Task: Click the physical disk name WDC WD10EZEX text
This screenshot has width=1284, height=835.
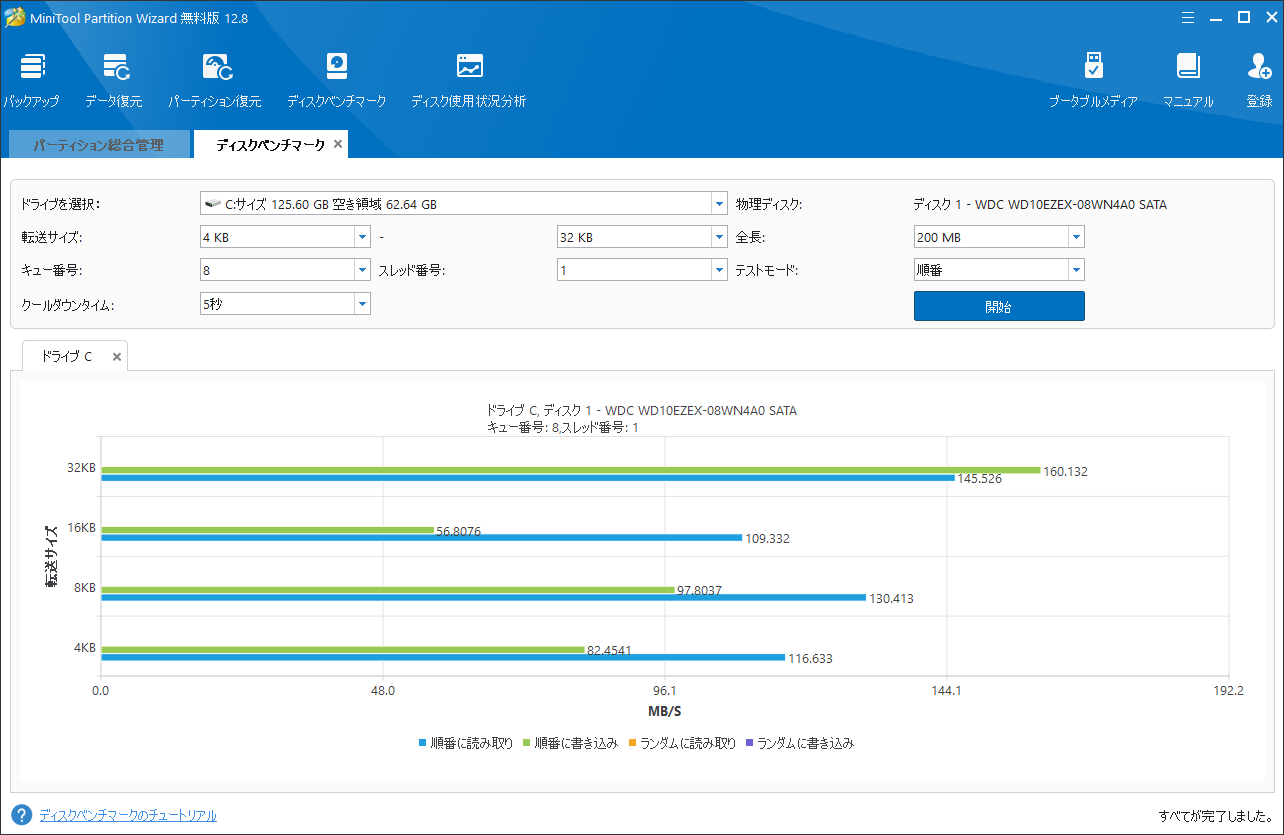Action: pyautogui.click(x=1040, y=205)
